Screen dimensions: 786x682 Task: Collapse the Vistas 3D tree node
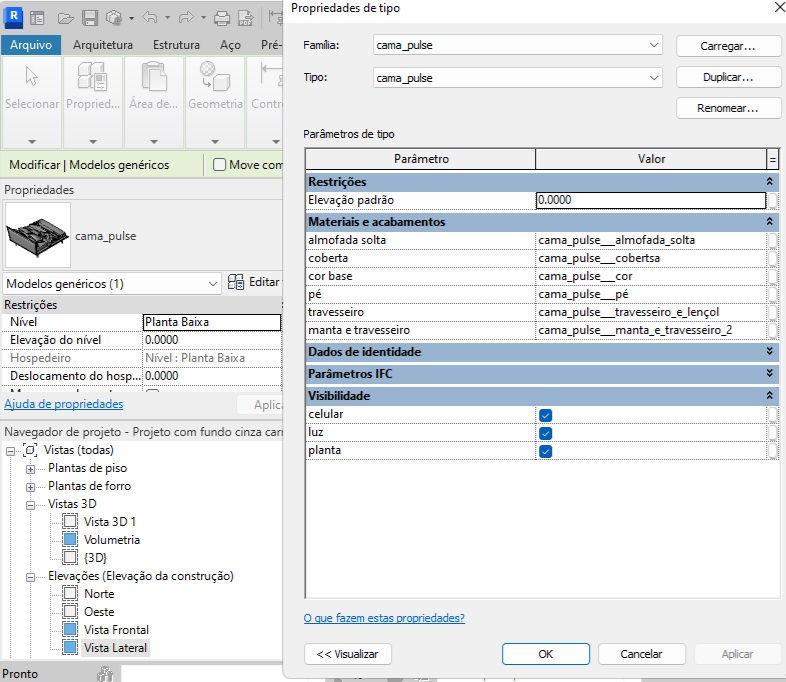click(31, 505)
